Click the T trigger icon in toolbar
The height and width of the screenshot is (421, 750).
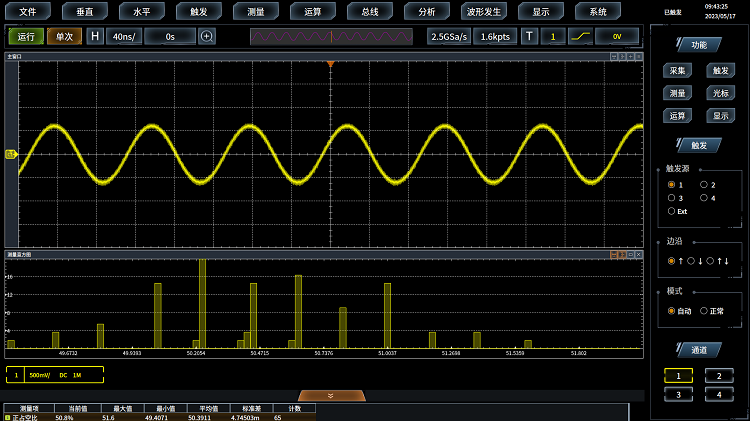pos(530,36)
